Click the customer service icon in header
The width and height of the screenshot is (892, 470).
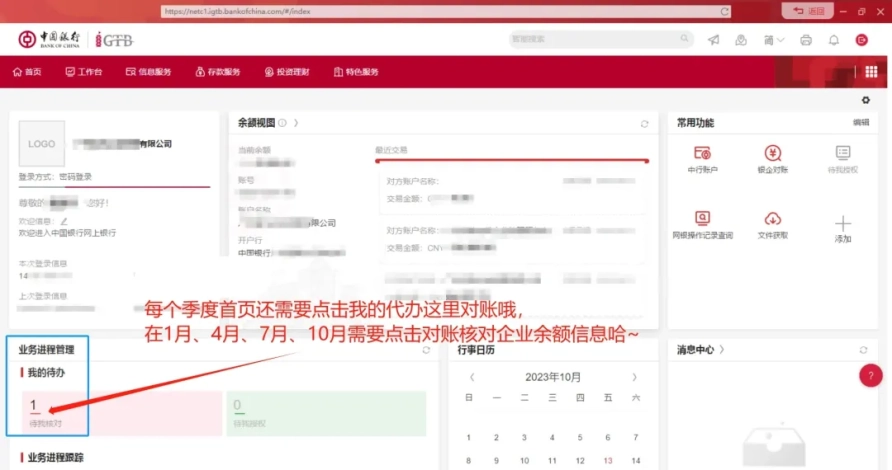(741, 40)
